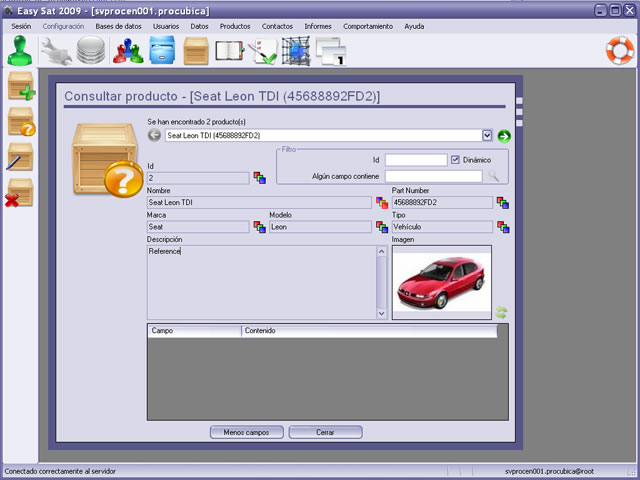This screenshot has width=640, height=480.
Task: Open the databases disk stack icon
Action: [91, 50]
